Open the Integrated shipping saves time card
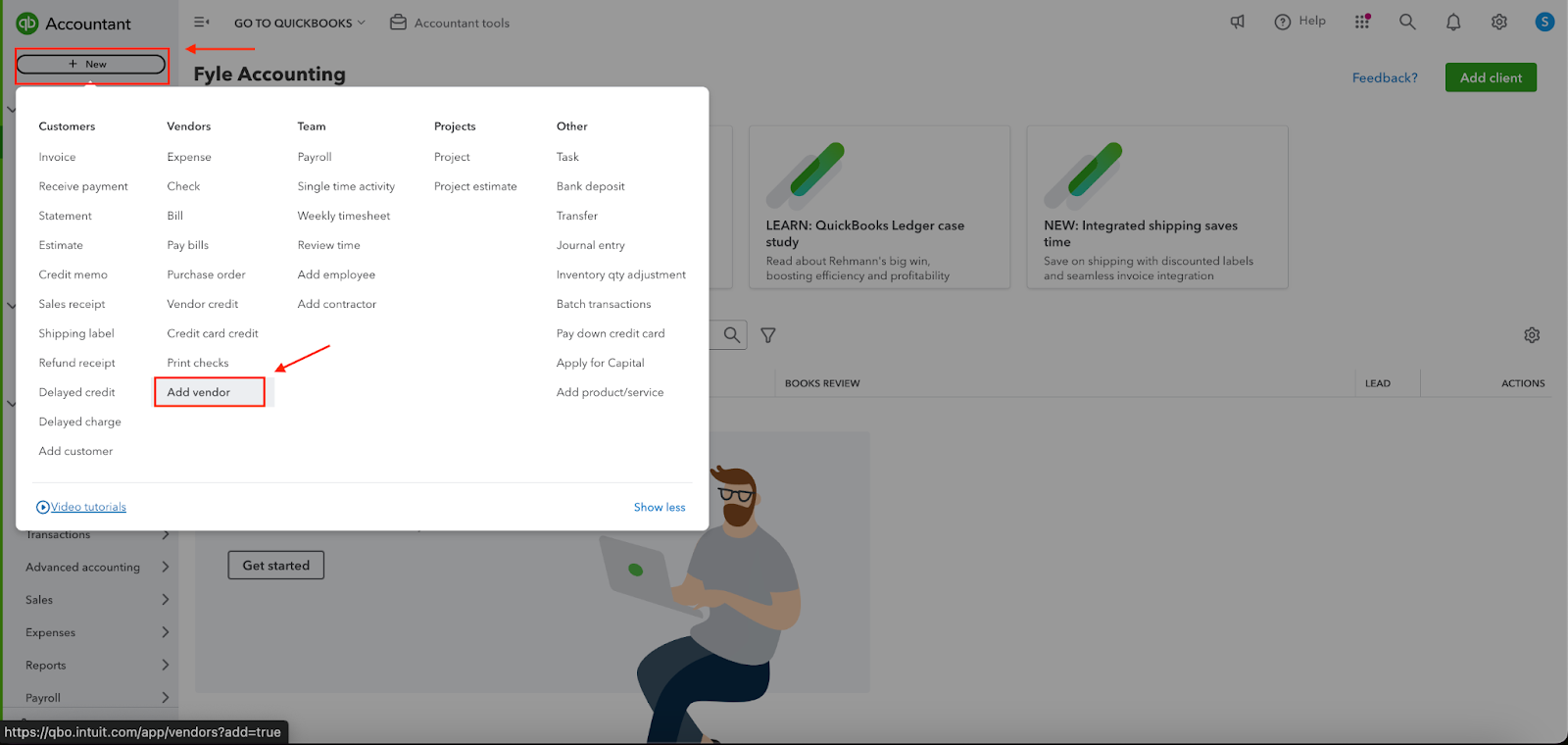The image size is (1568, 745). pyautogui.click(x=1157, y=207)
